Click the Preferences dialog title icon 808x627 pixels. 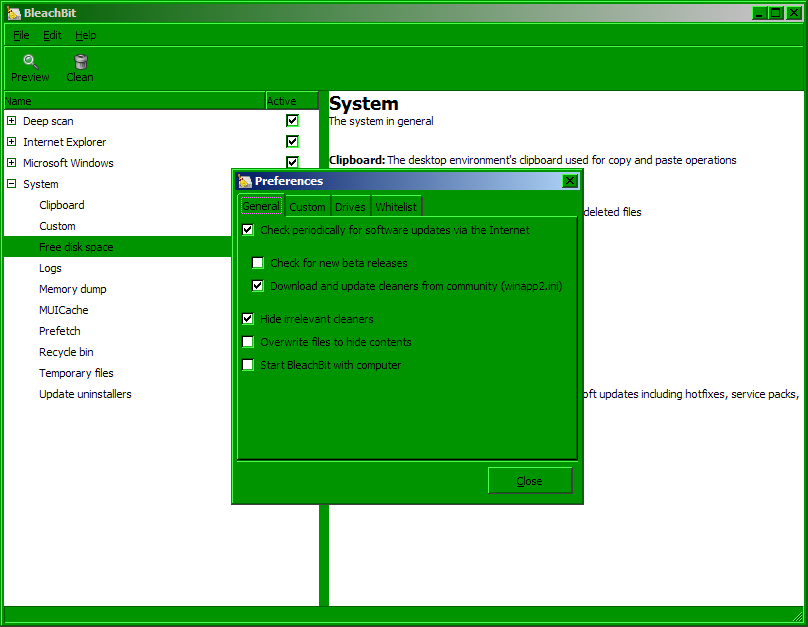pos(245,181)
